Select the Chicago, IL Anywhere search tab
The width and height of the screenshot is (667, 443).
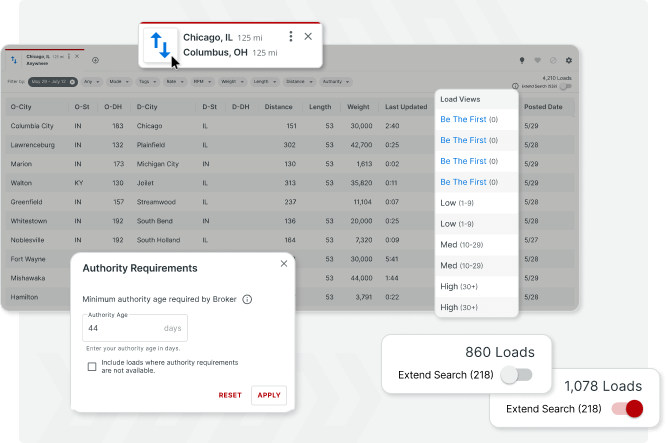pos(40,60)
